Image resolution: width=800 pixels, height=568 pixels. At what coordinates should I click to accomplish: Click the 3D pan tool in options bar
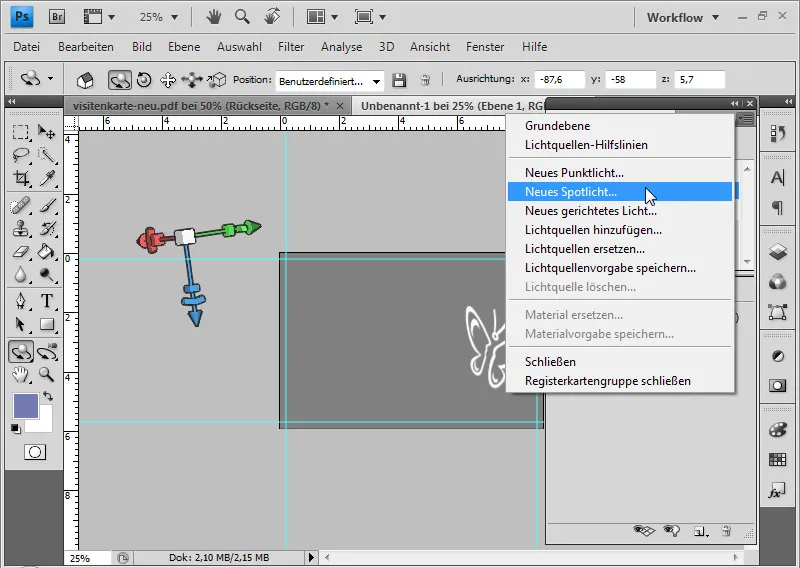(168, 80)
